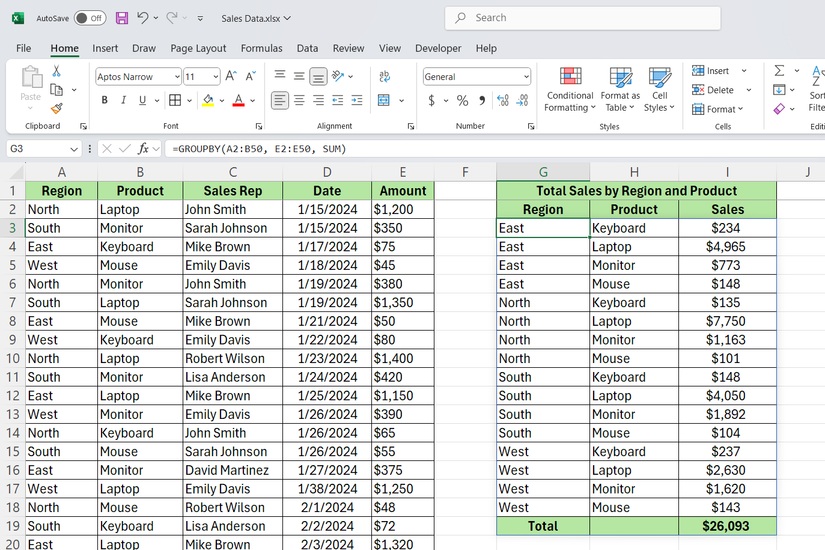Apply Percent Style number format
Image resolution: width=825 pixels, height=550 pixels.
pos(462,101)
